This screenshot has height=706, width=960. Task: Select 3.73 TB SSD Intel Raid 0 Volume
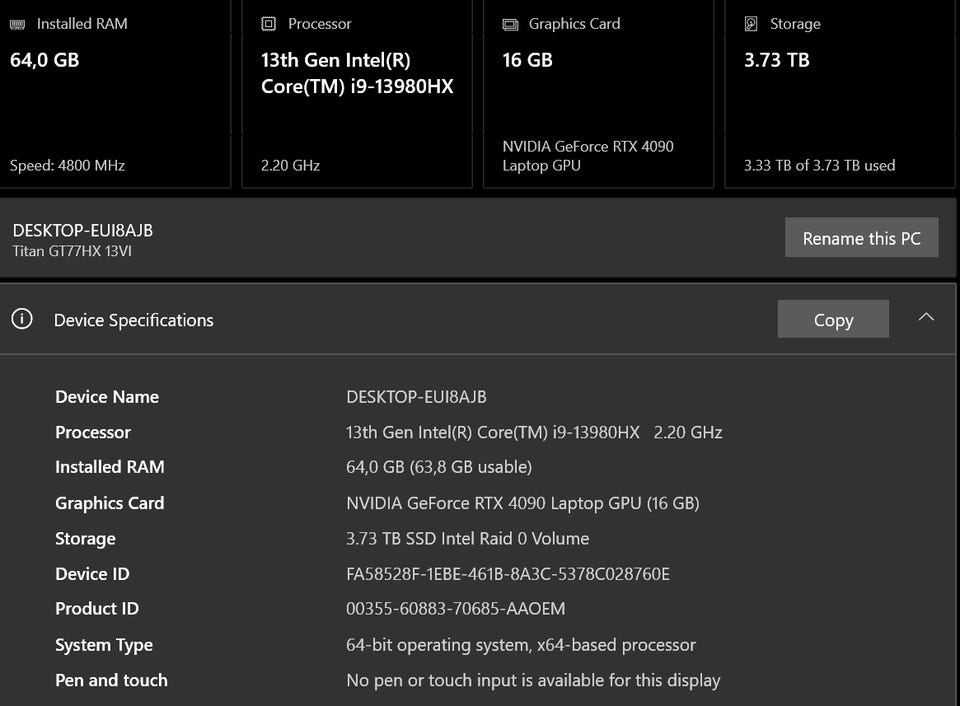468,538
